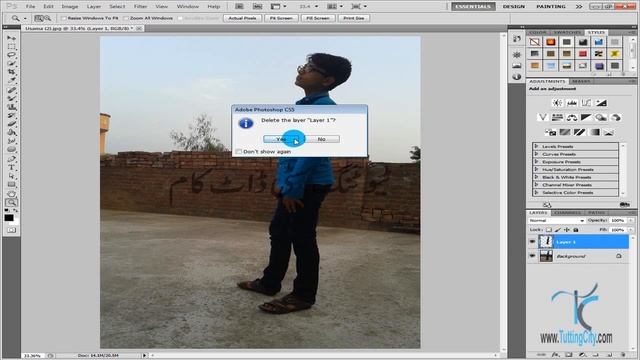Add a Curves adjustment
This screenshot has height=360, width=640.
586,103
